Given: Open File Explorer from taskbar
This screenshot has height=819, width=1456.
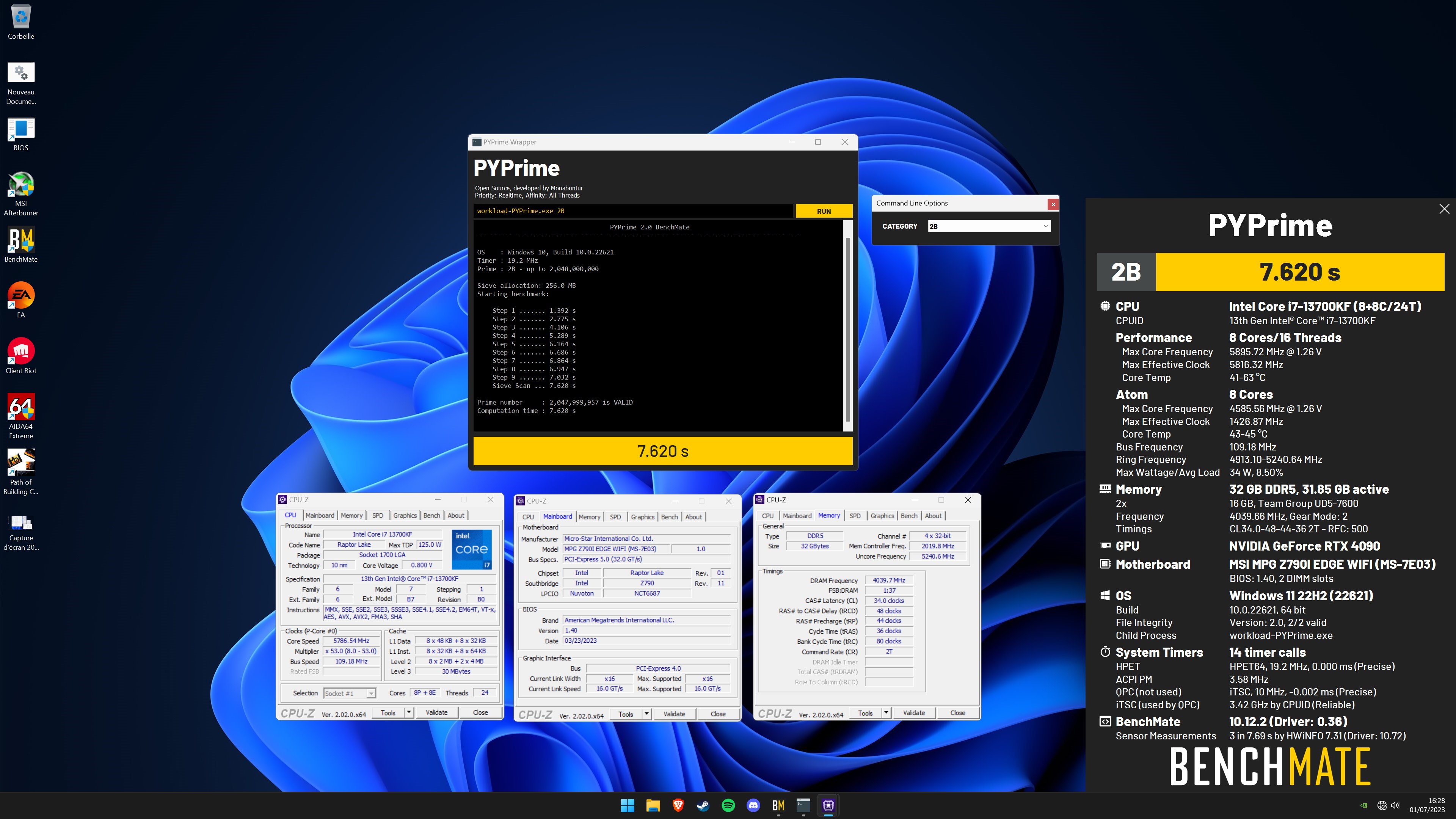Looking at the screenshot, I should [653, 805].
